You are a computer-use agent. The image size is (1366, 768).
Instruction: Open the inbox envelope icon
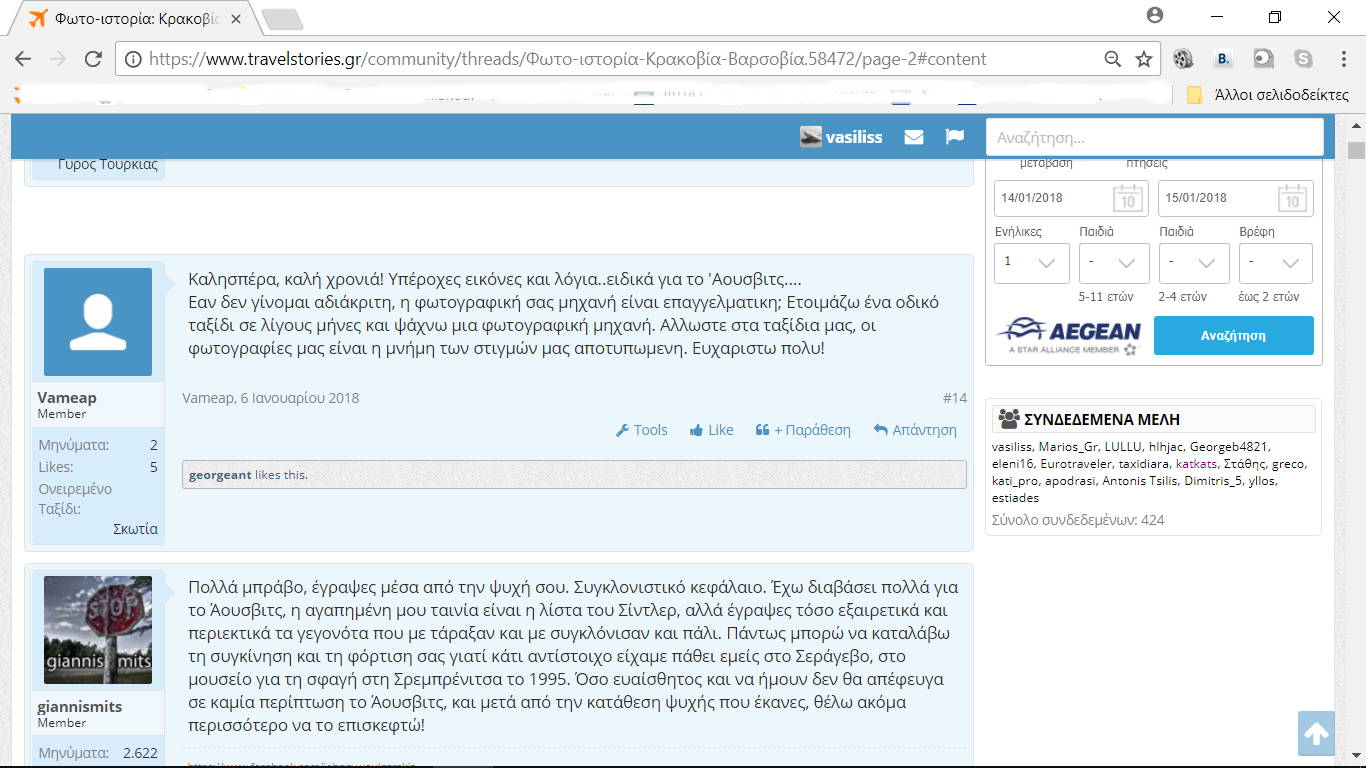point(913,137)
